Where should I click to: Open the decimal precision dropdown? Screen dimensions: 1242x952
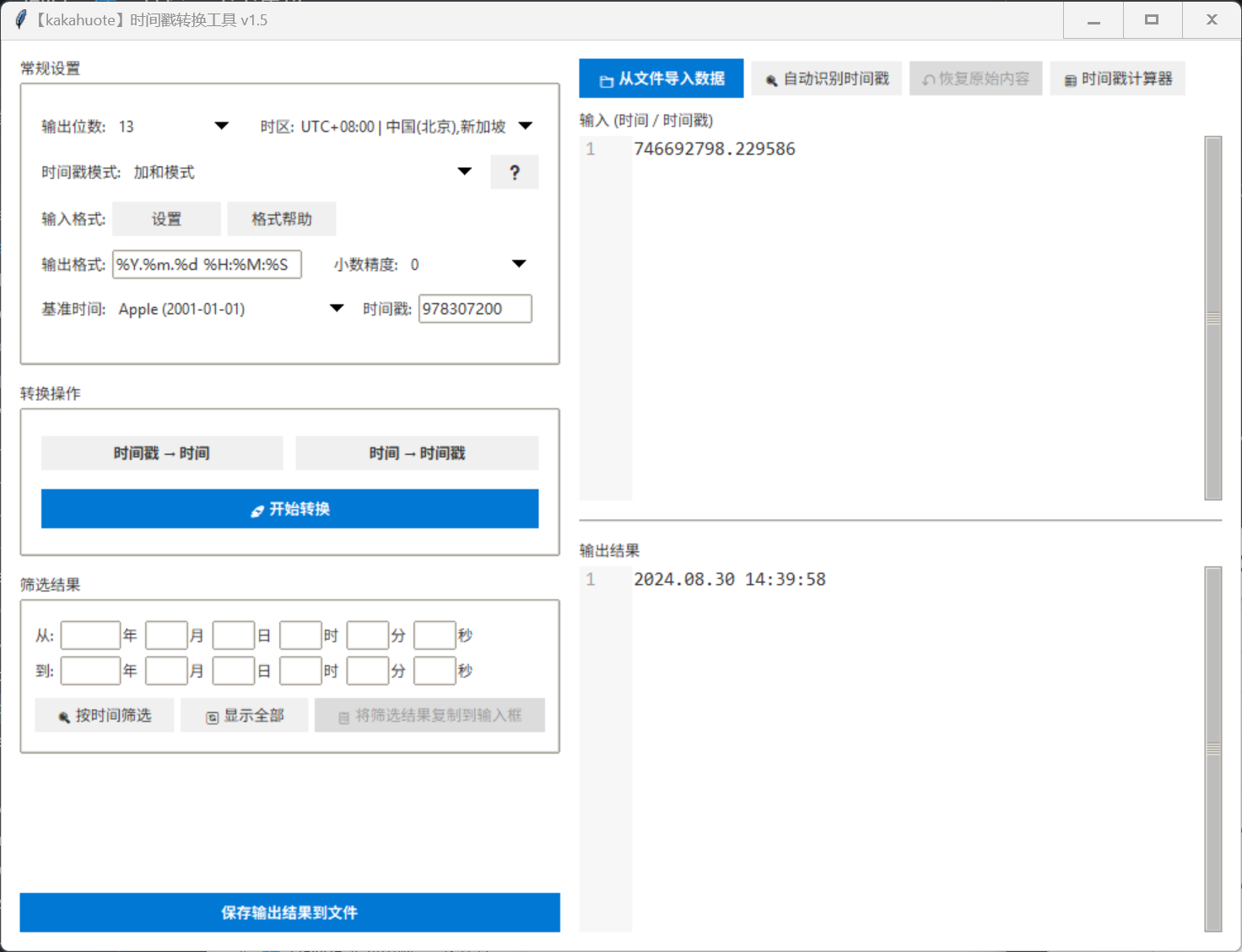tap(519, 264)
